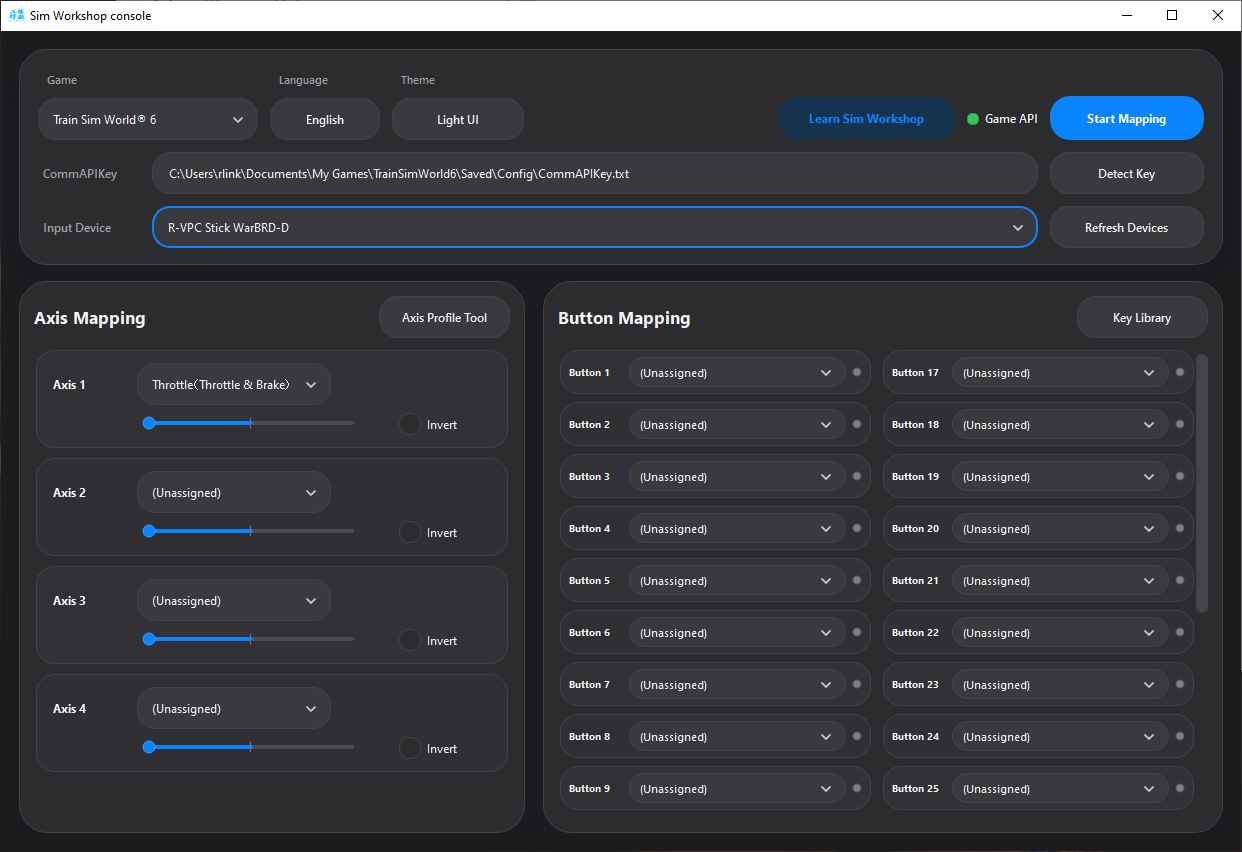The width and height of the screenshot is (1242, 852).
Task: Click the Sim Workshop app icon in title bar
Action: click(x=16, y=15)
